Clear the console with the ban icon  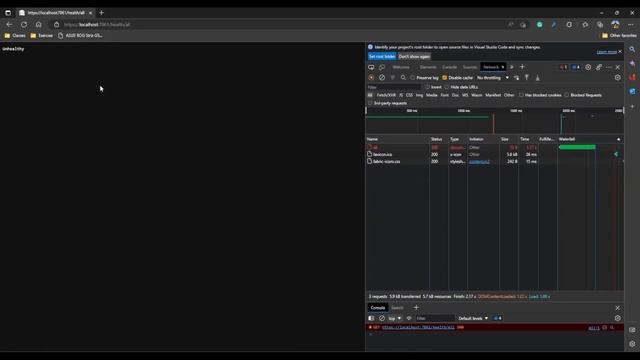(x=382, y=318)
